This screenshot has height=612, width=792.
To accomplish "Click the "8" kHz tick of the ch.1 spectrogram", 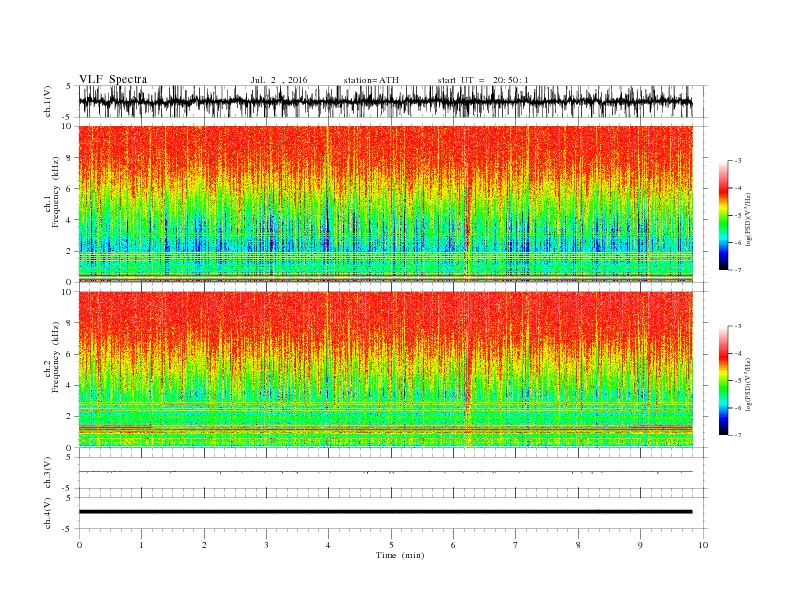I will click(x=70, y=158).
